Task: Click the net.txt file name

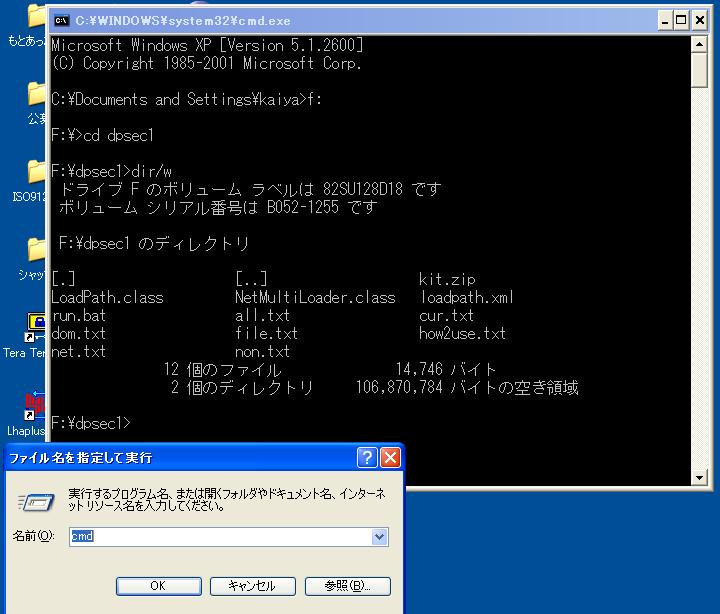Action: point(79,352)
